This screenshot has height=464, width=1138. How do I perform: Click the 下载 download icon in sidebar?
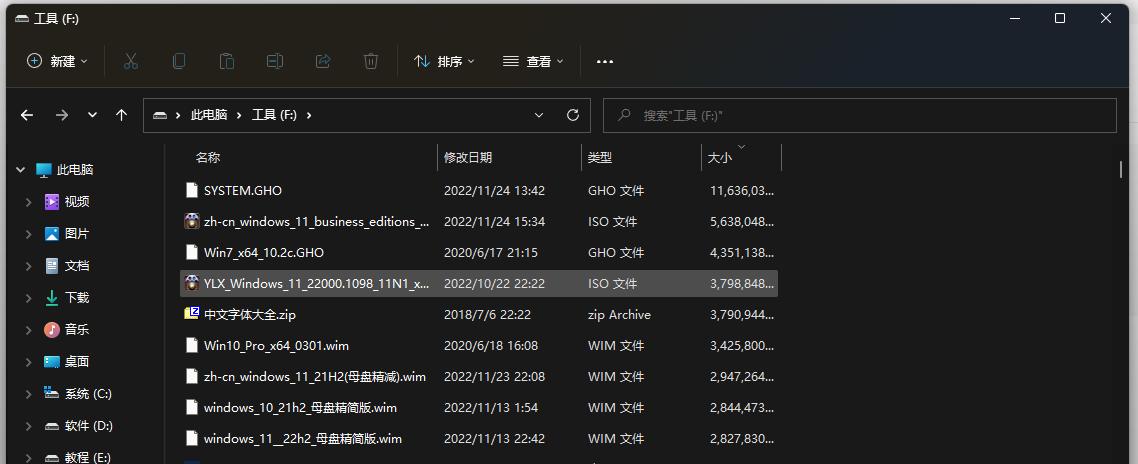tap(52, 298)
